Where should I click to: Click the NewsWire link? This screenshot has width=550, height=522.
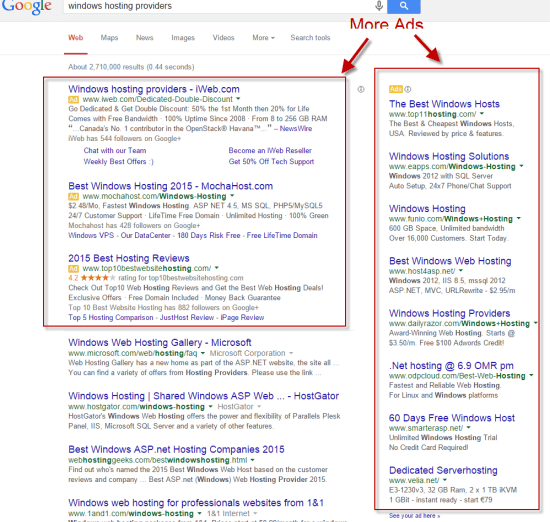tap(296, 128)
